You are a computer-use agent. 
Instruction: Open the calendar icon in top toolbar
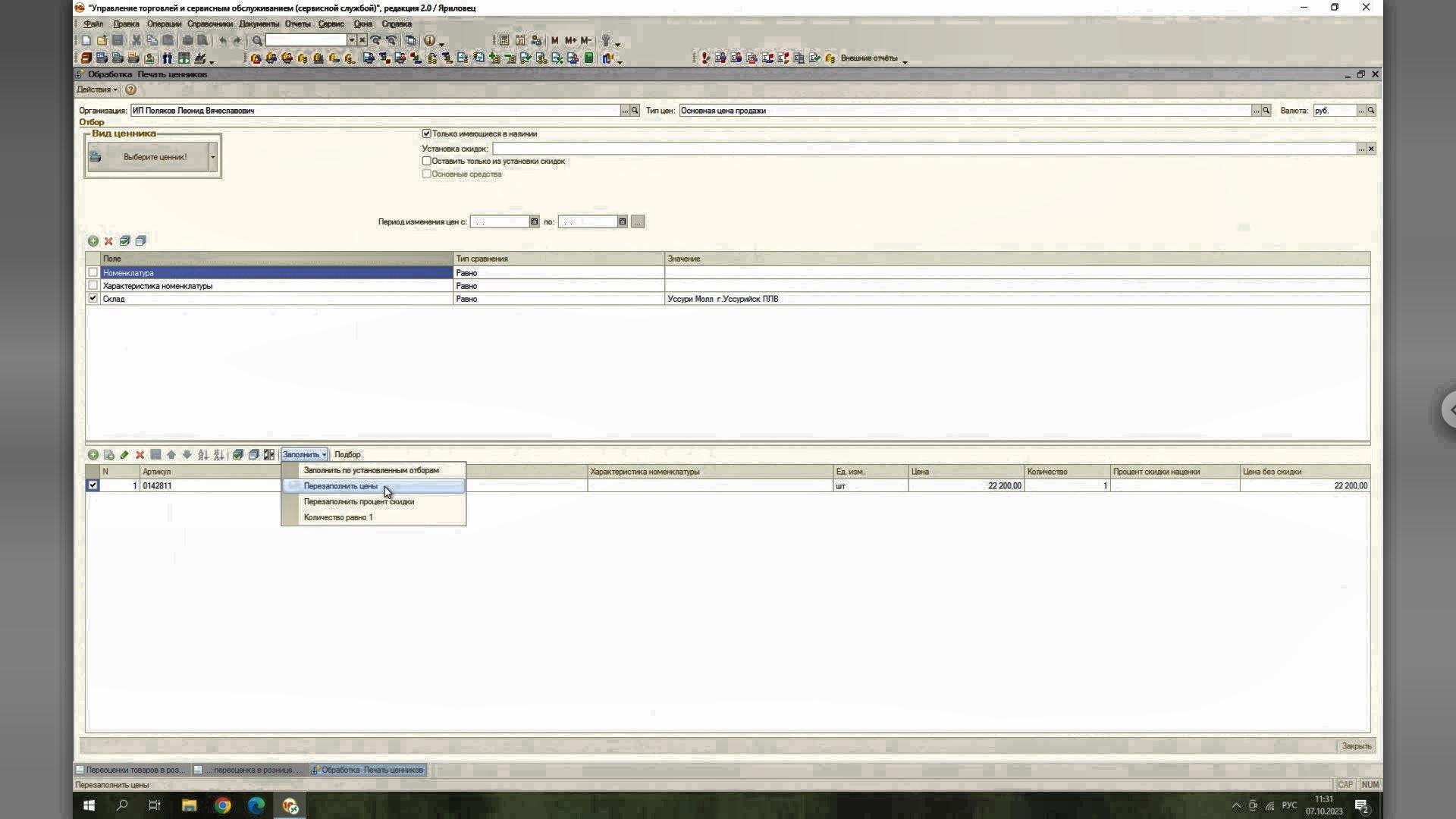(520, 41)
